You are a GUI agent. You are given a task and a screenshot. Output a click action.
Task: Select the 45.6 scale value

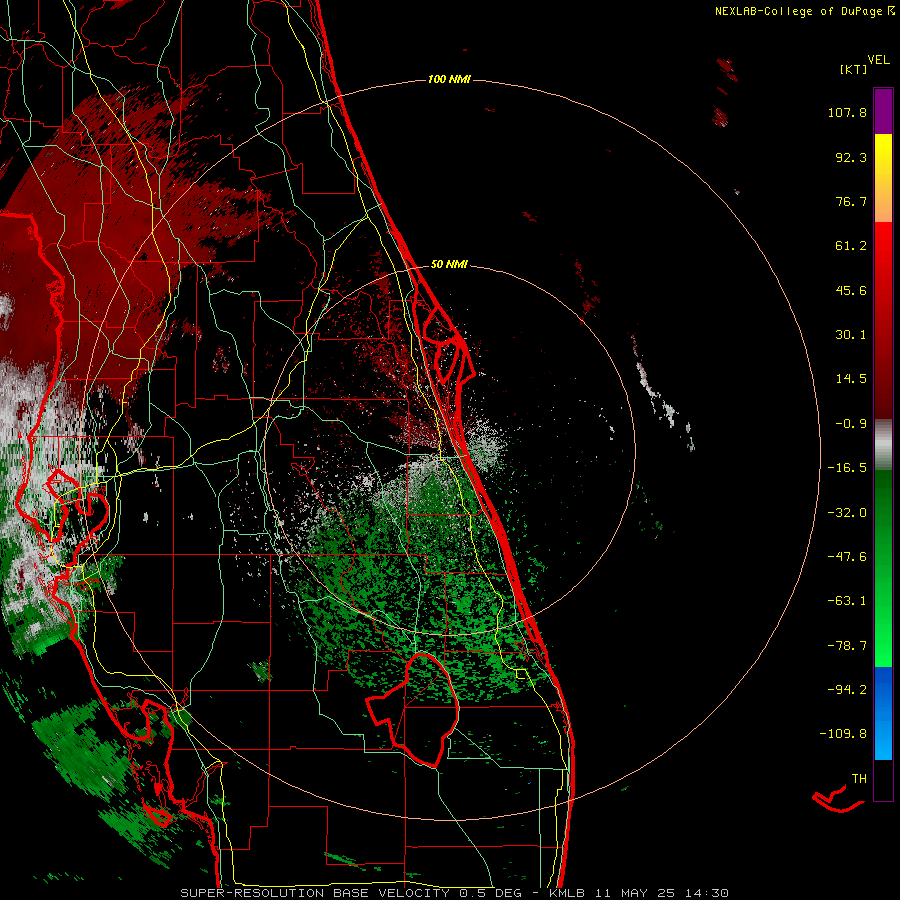(x=851, y=290)
